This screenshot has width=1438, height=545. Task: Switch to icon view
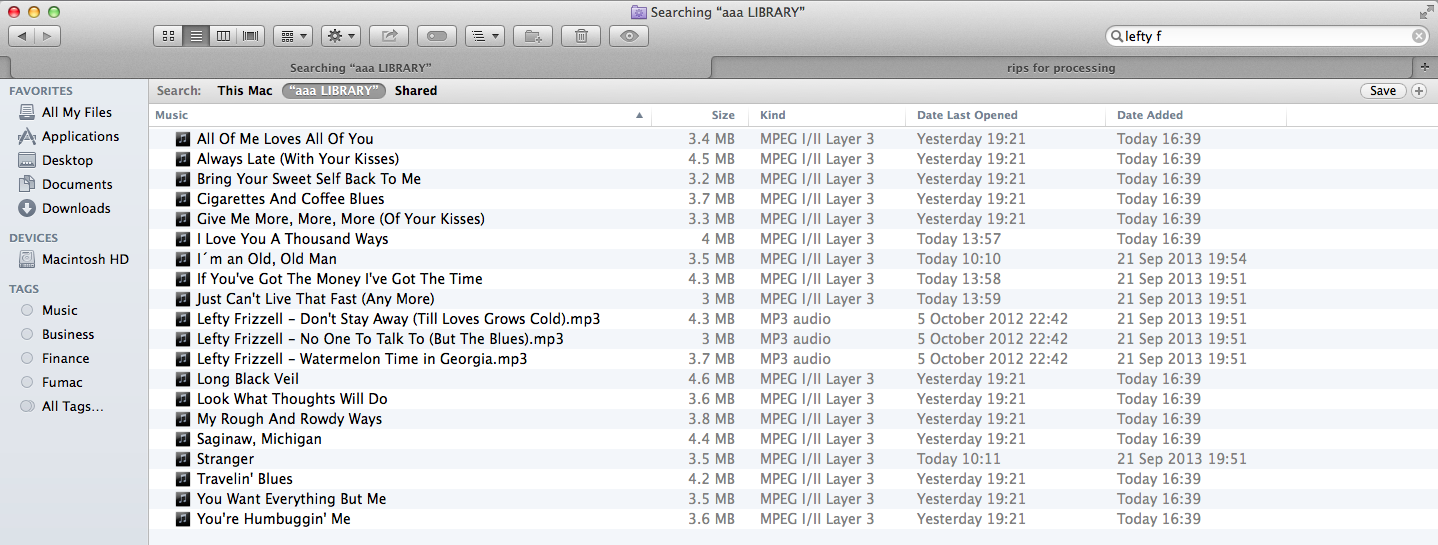[x=167, y=36]
